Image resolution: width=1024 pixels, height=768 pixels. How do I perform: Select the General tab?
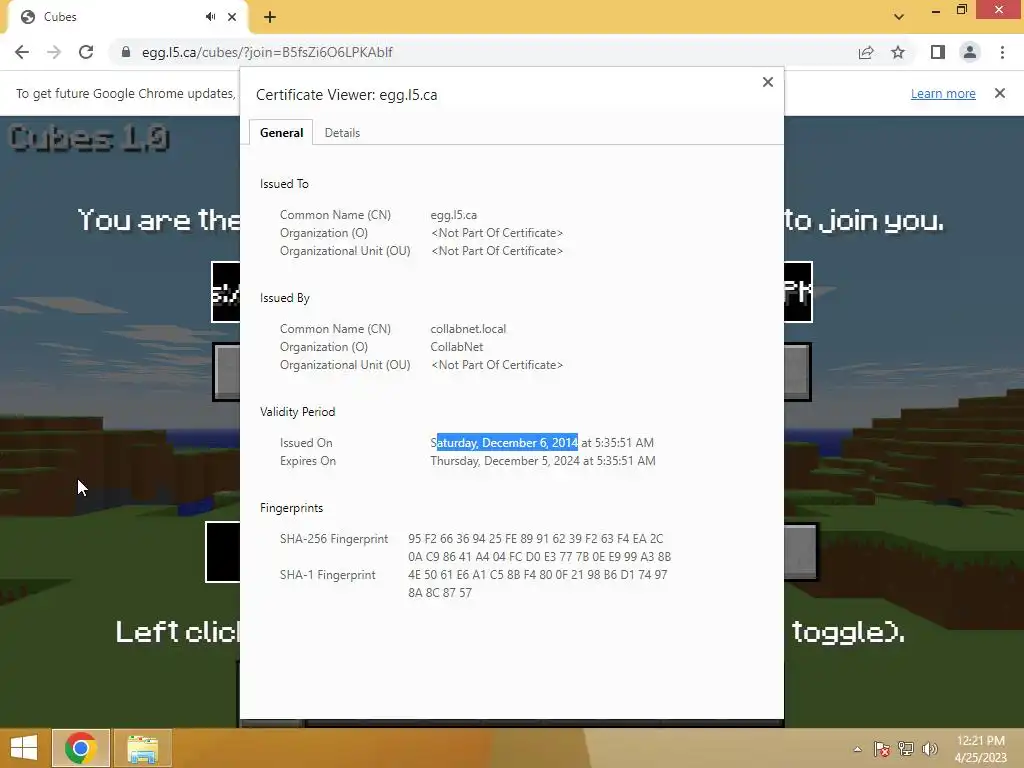281,133
